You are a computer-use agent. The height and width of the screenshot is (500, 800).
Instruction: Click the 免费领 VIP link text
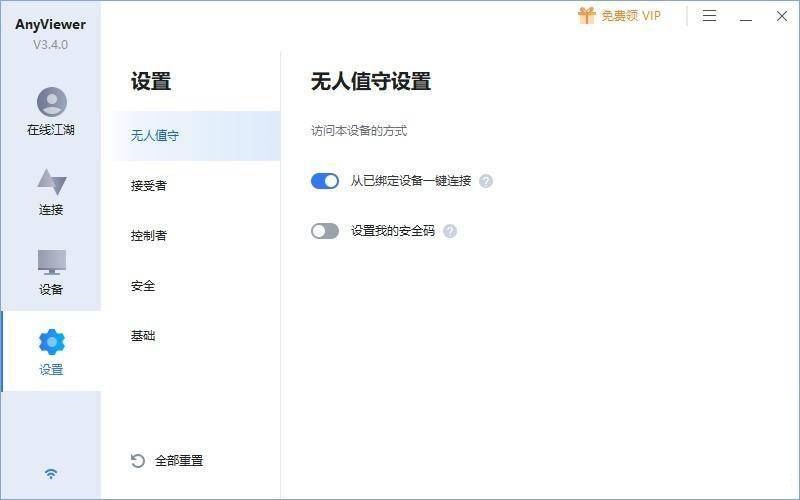(631, 16)
